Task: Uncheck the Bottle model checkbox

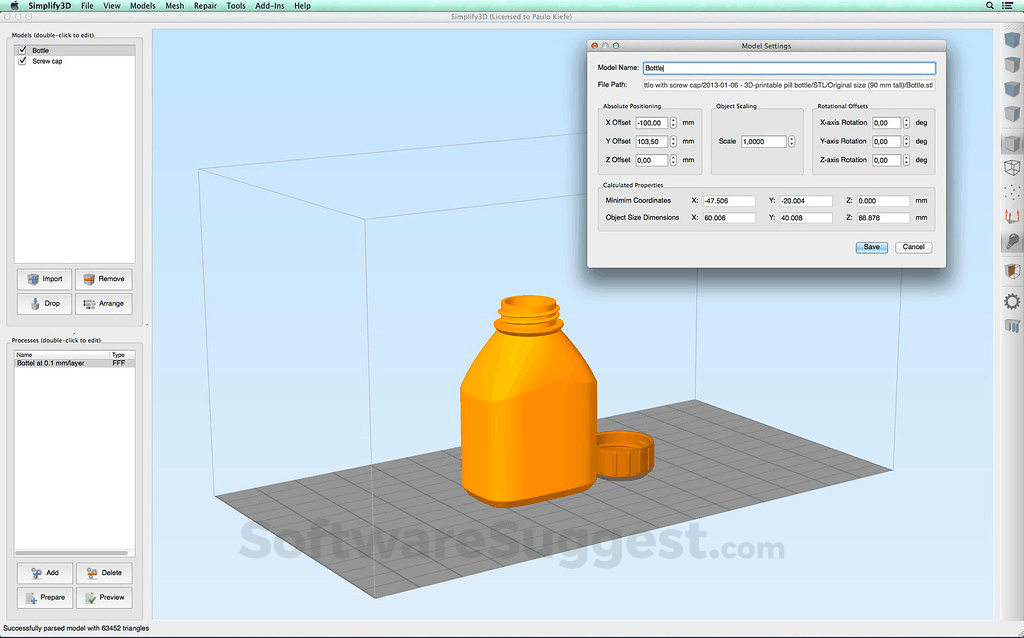Action: [22, 49]
